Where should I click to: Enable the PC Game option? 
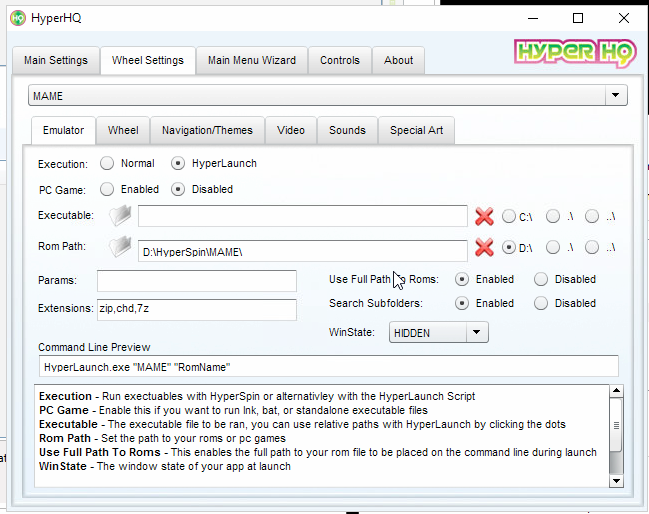click(x=107, y=189)
